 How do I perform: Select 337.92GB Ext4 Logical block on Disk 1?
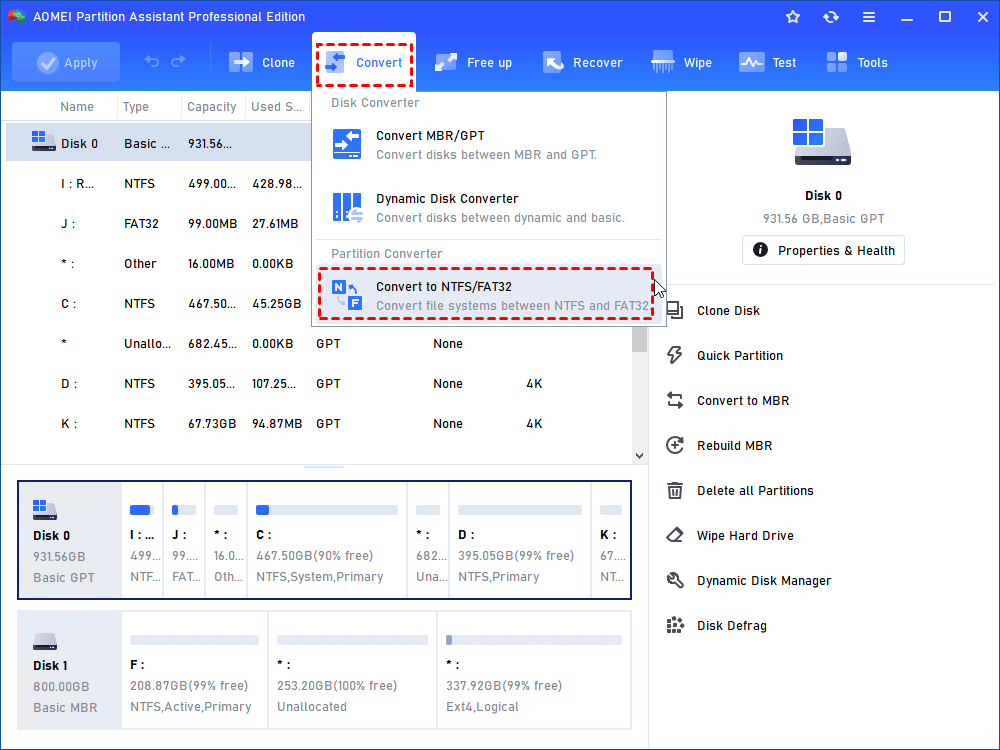tap(534, 670)
